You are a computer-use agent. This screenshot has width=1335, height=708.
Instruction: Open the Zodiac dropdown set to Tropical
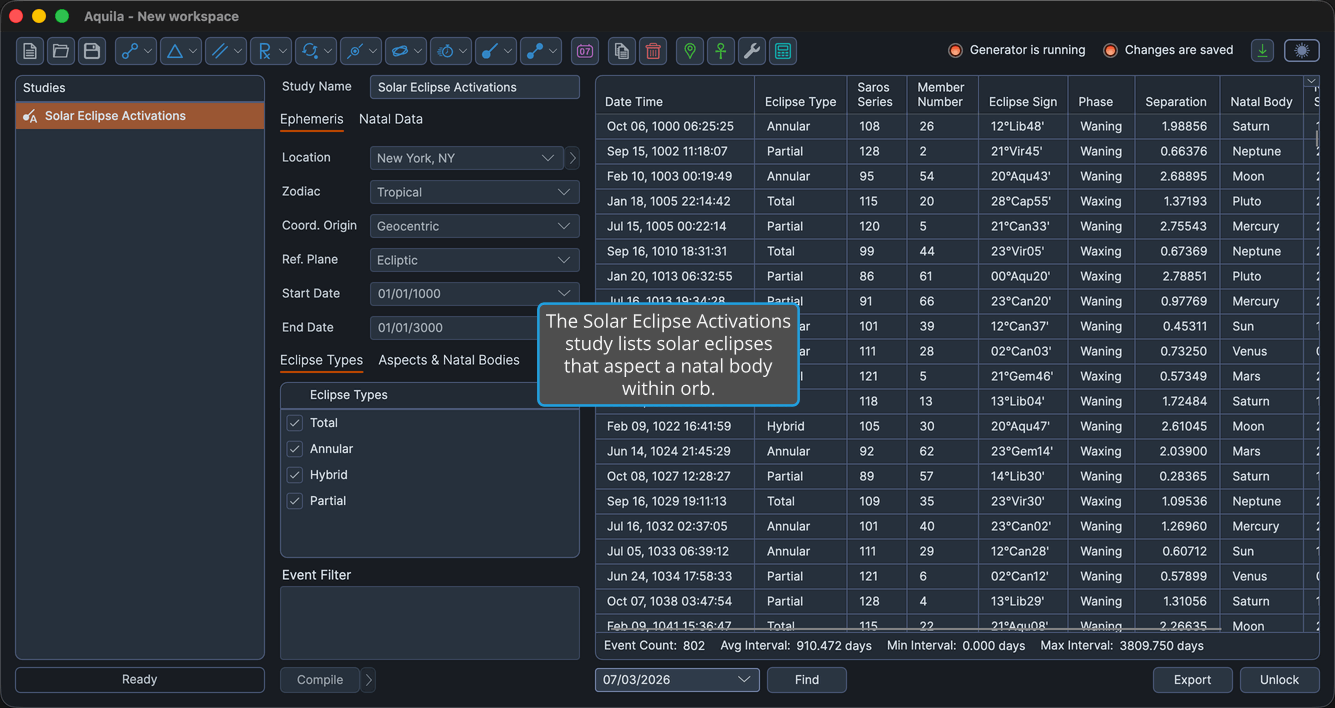click(474, 192)
